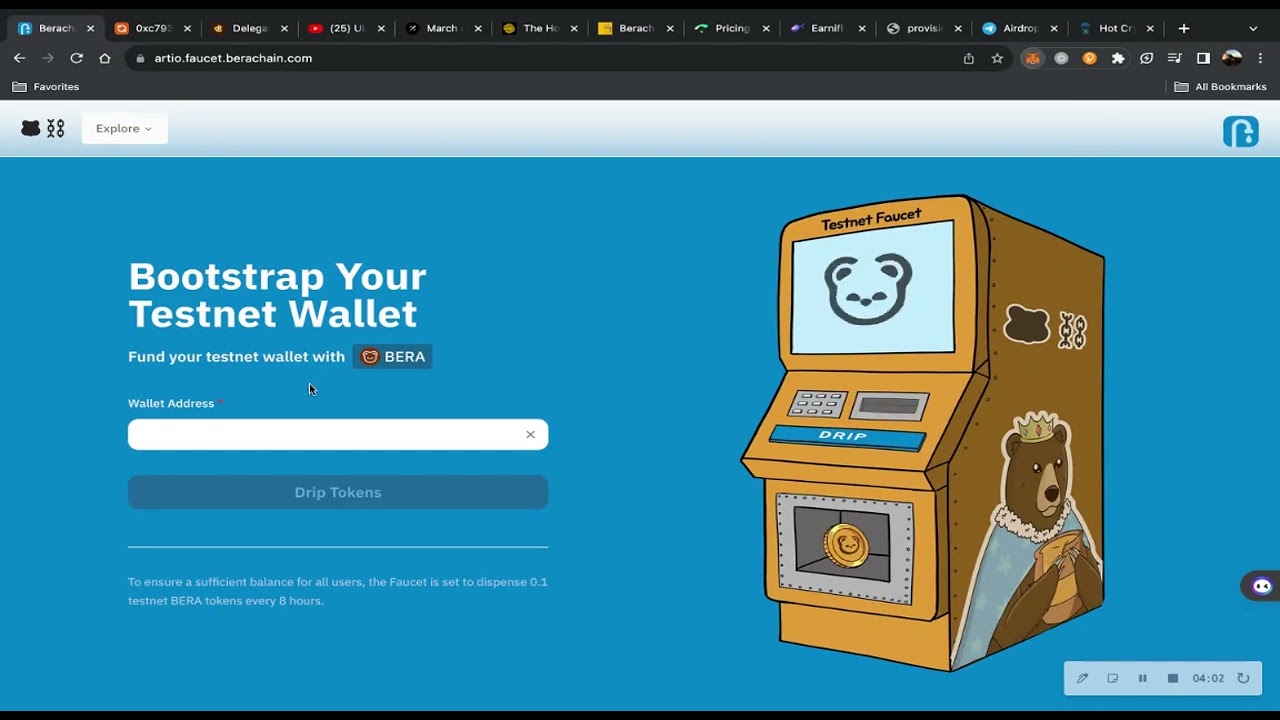Click the sticky note icon in recorder bar
The width and height of the screenshot is (1280, 720).
click(x=1112, y=678)
